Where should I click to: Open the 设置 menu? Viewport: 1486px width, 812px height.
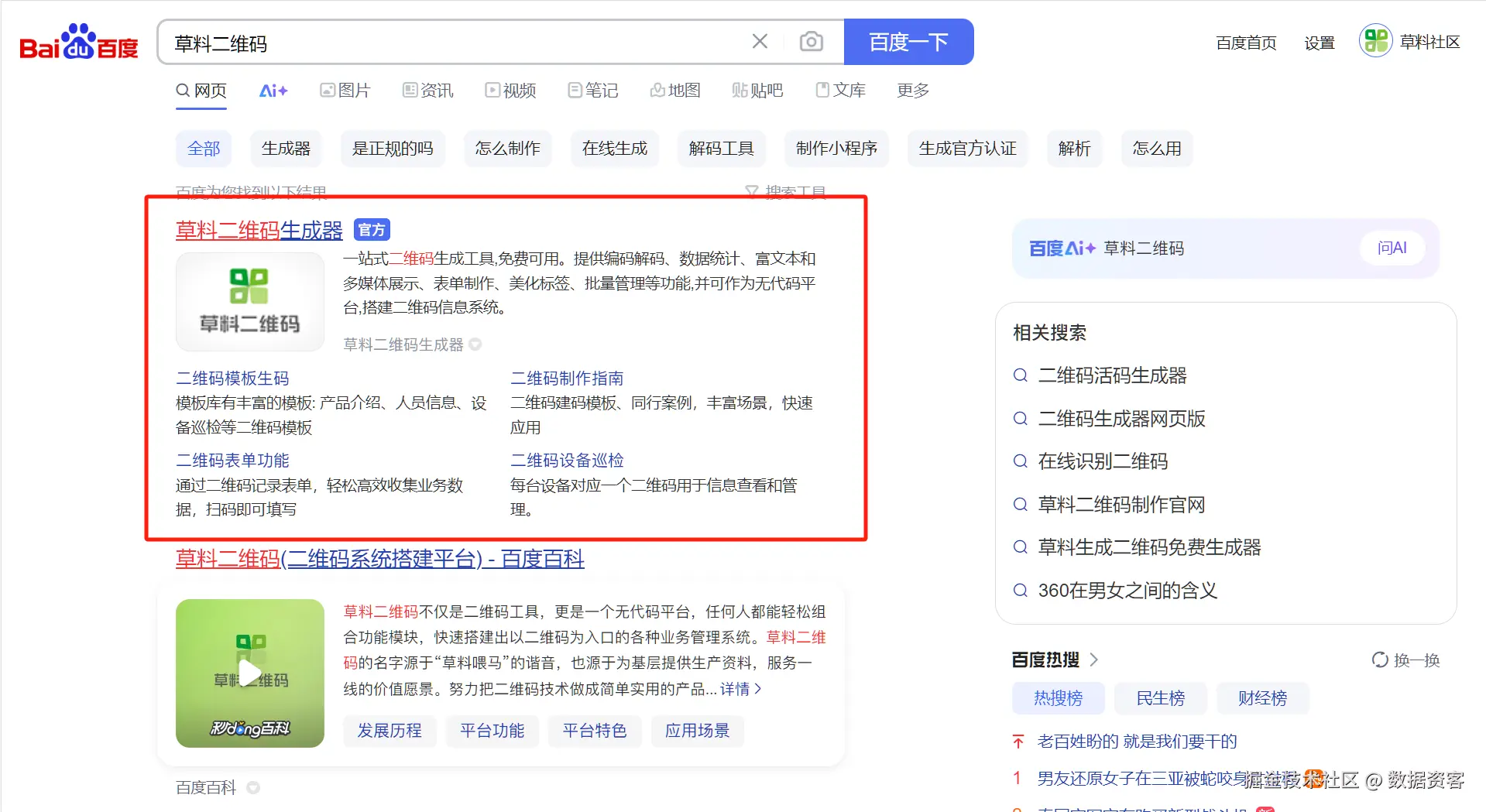coord(1320,43)
